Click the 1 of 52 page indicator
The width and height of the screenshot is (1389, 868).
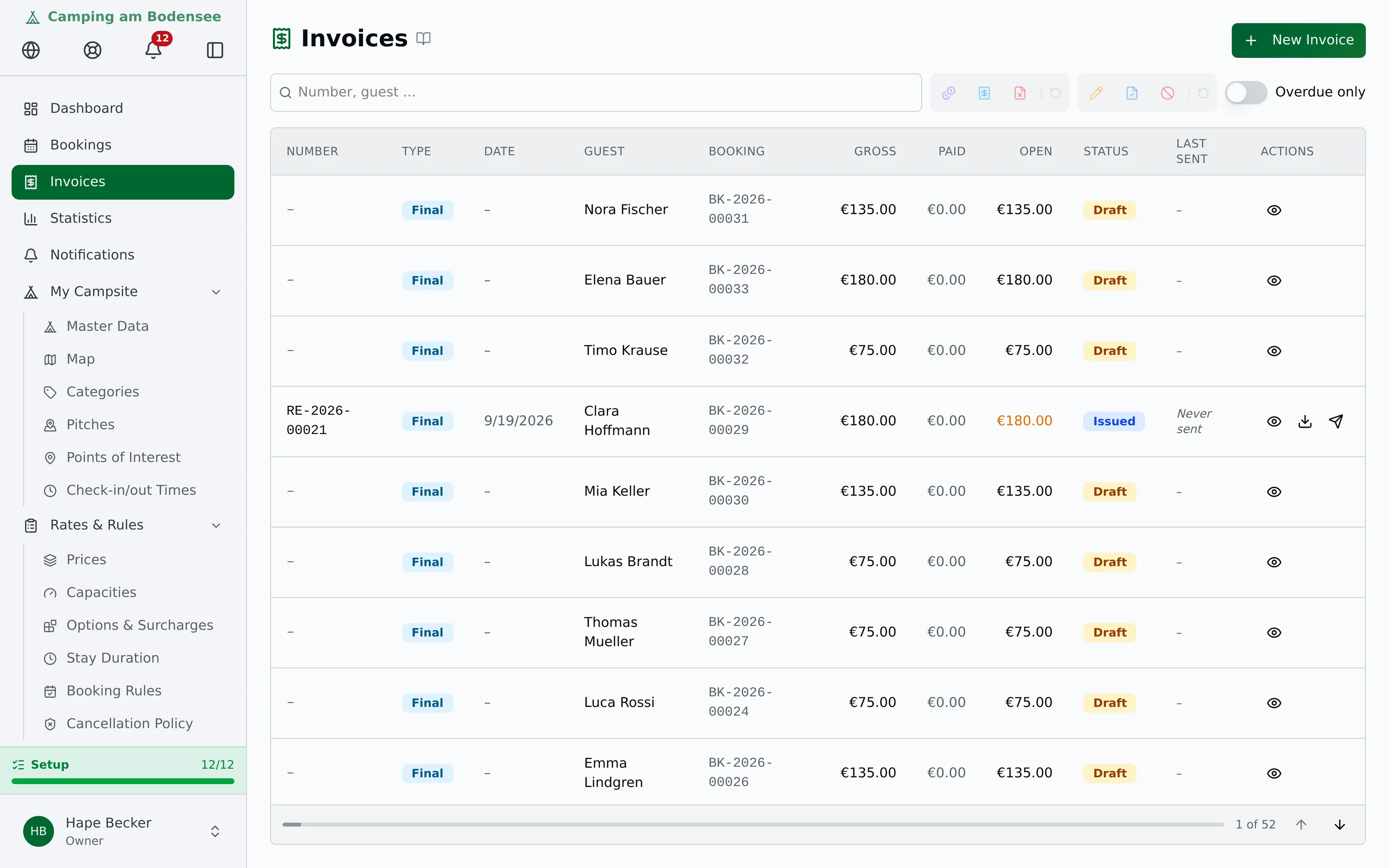point(1255,825)
